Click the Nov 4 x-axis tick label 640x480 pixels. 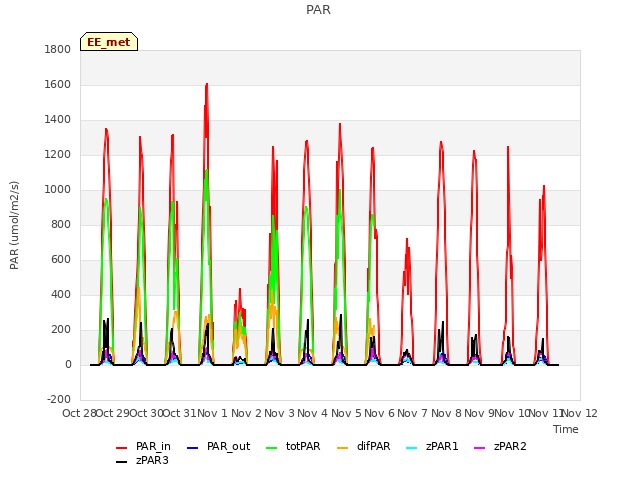313,413
